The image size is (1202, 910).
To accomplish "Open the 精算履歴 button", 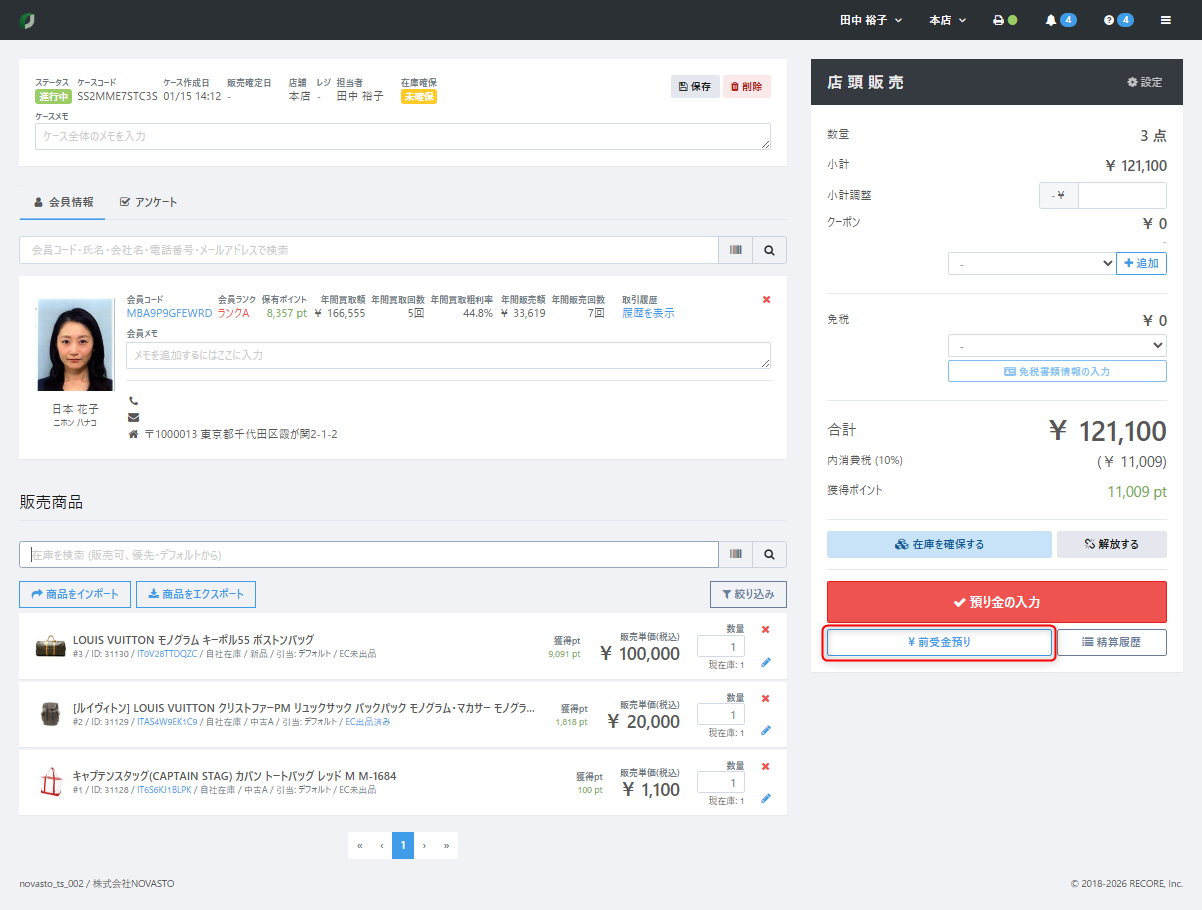I will [1111, 642].
